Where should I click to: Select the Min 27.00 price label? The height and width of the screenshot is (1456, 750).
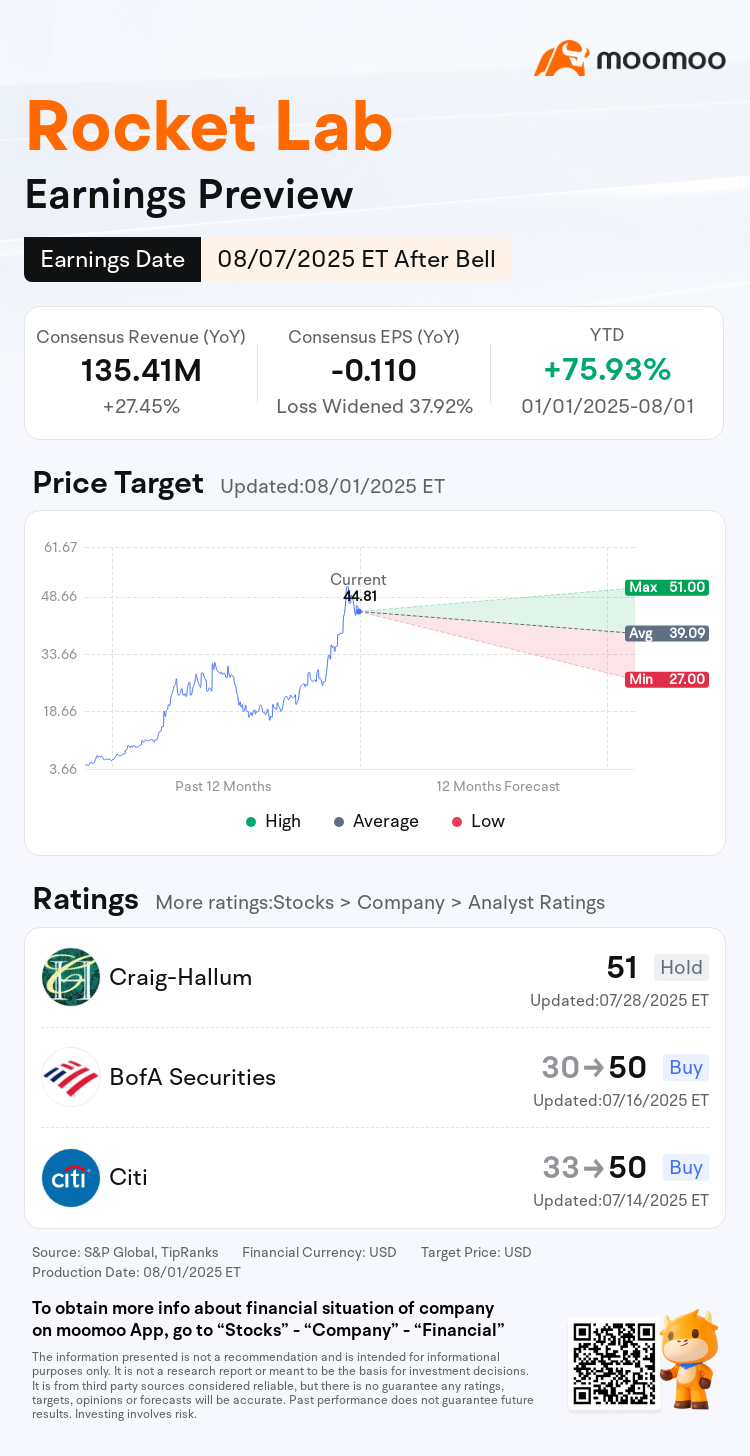point(666,679)
